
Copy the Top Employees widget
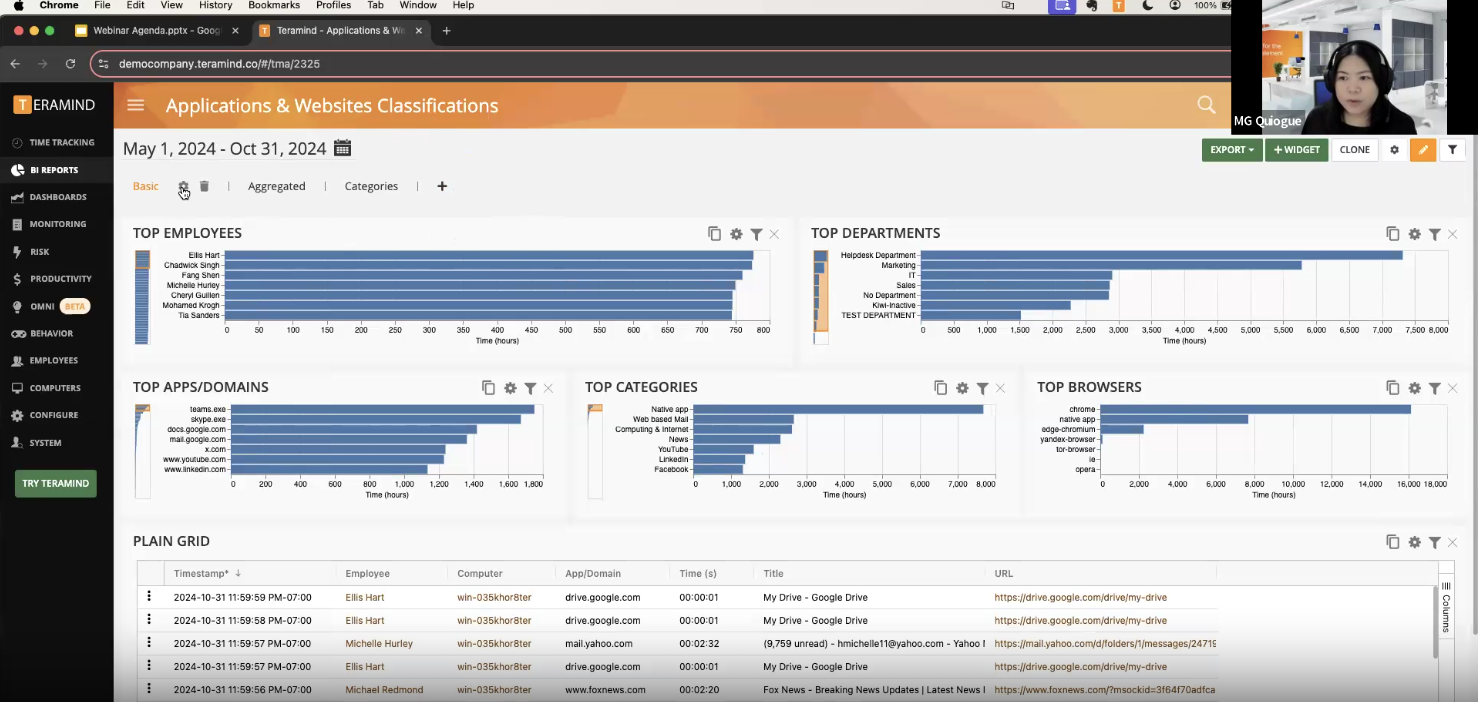714,233
